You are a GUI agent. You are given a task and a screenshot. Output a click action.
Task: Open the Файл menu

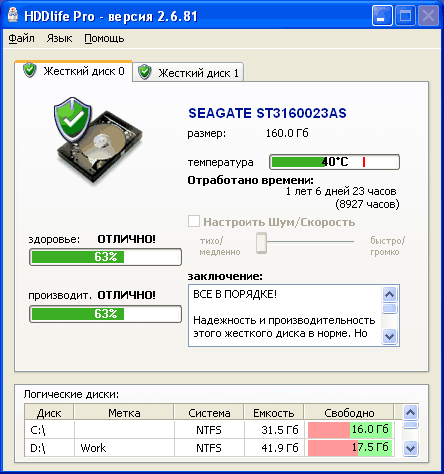pyautogui.click(x=21, y=38)
